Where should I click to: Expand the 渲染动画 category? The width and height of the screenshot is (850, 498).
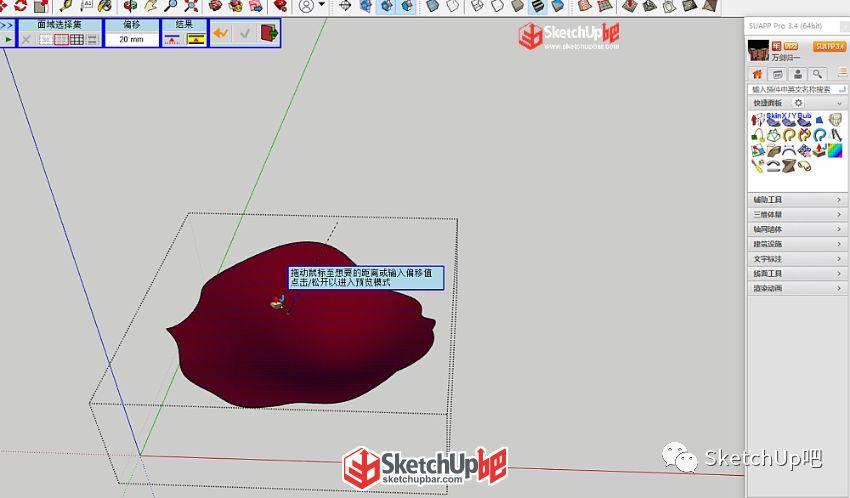[796, 288]
